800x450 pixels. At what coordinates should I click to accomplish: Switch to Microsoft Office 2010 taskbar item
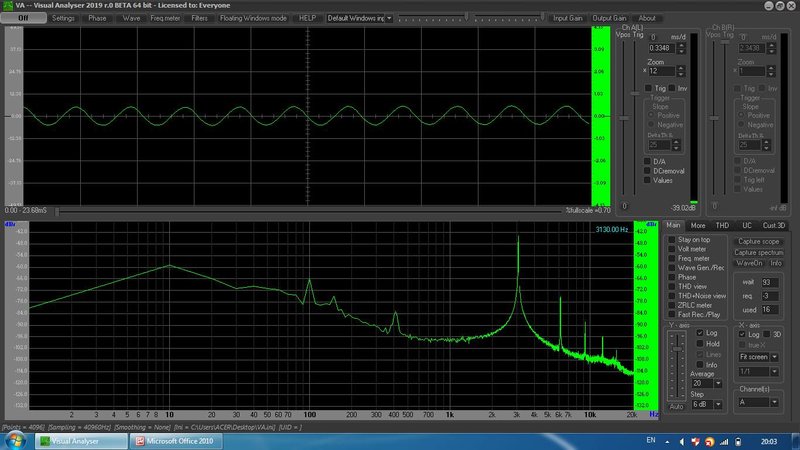point(176,441)
